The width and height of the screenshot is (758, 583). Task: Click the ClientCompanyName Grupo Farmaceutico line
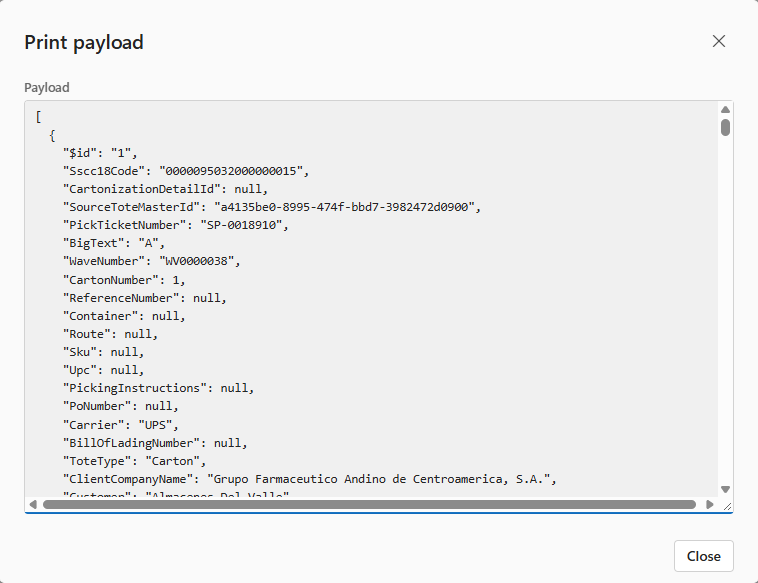click(x=309, y=479)
